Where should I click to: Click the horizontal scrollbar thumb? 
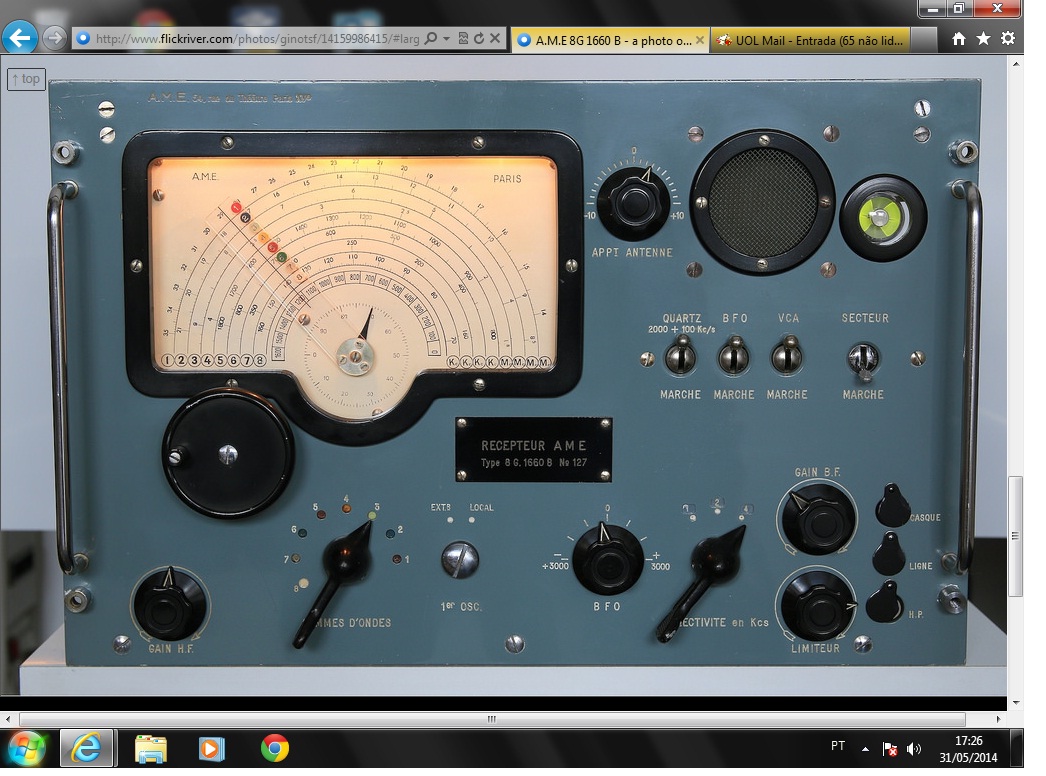[492, 719]
